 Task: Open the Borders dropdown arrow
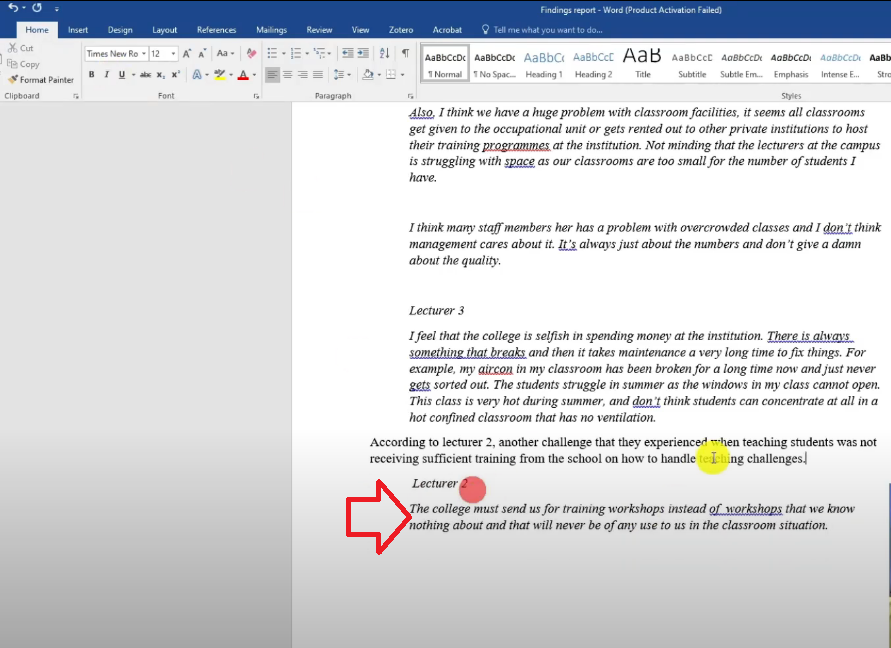pyautogui.click(x=402, y=74)
